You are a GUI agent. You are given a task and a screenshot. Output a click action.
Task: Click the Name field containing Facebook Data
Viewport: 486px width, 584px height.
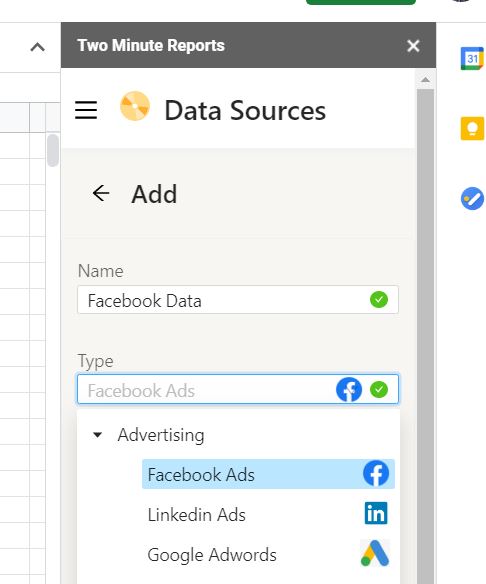click(238, 300)
